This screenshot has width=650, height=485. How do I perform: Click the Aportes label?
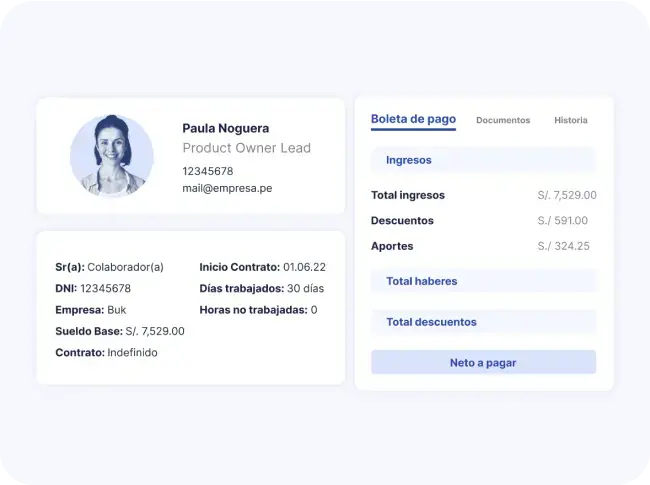pyautogui.click(x=392, y=246)
